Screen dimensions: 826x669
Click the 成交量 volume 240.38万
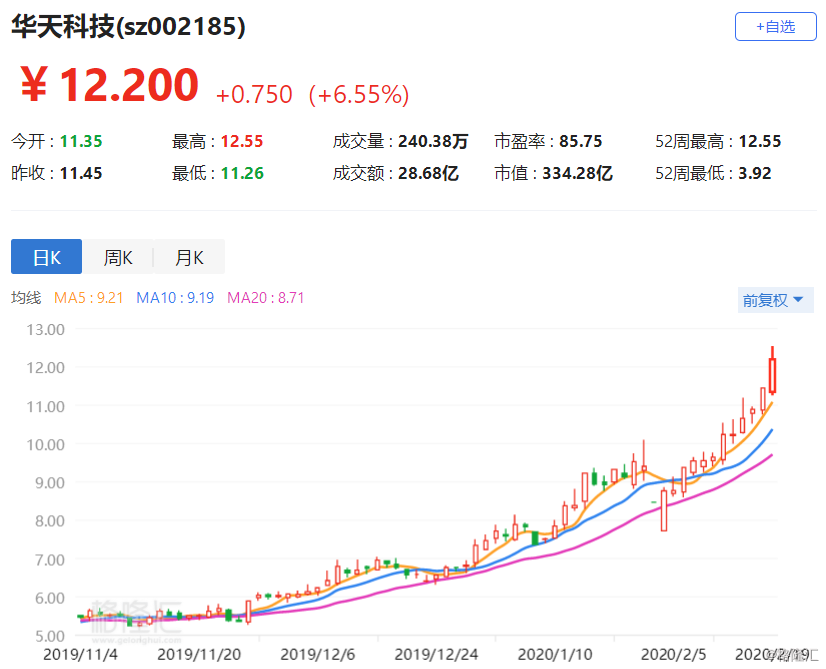(433, 141)
